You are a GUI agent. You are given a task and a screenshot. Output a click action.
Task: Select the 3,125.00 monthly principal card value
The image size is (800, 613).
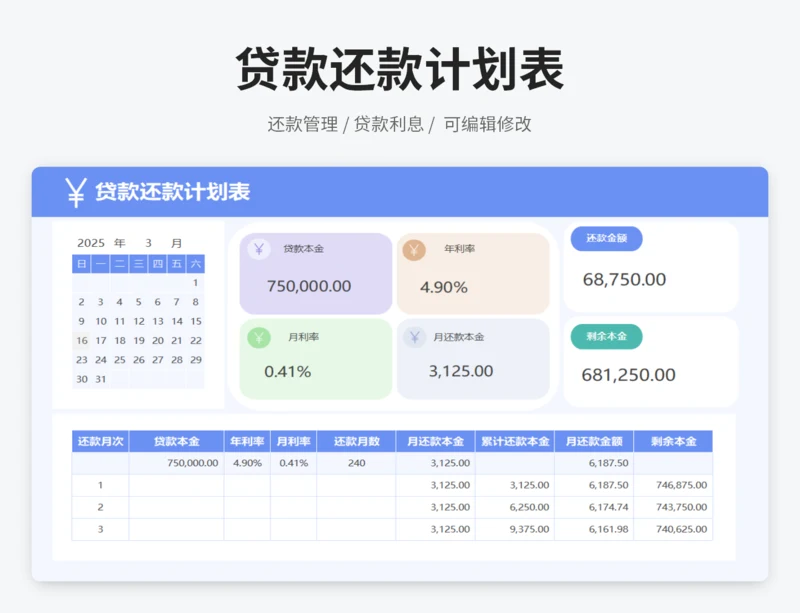click(461, 371)
